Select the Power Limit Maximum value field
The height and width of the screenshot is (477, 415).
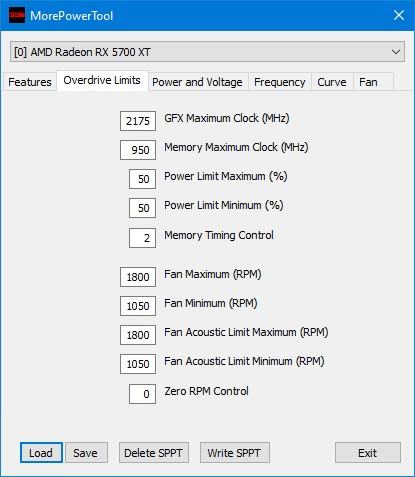(x=142, y=179)
